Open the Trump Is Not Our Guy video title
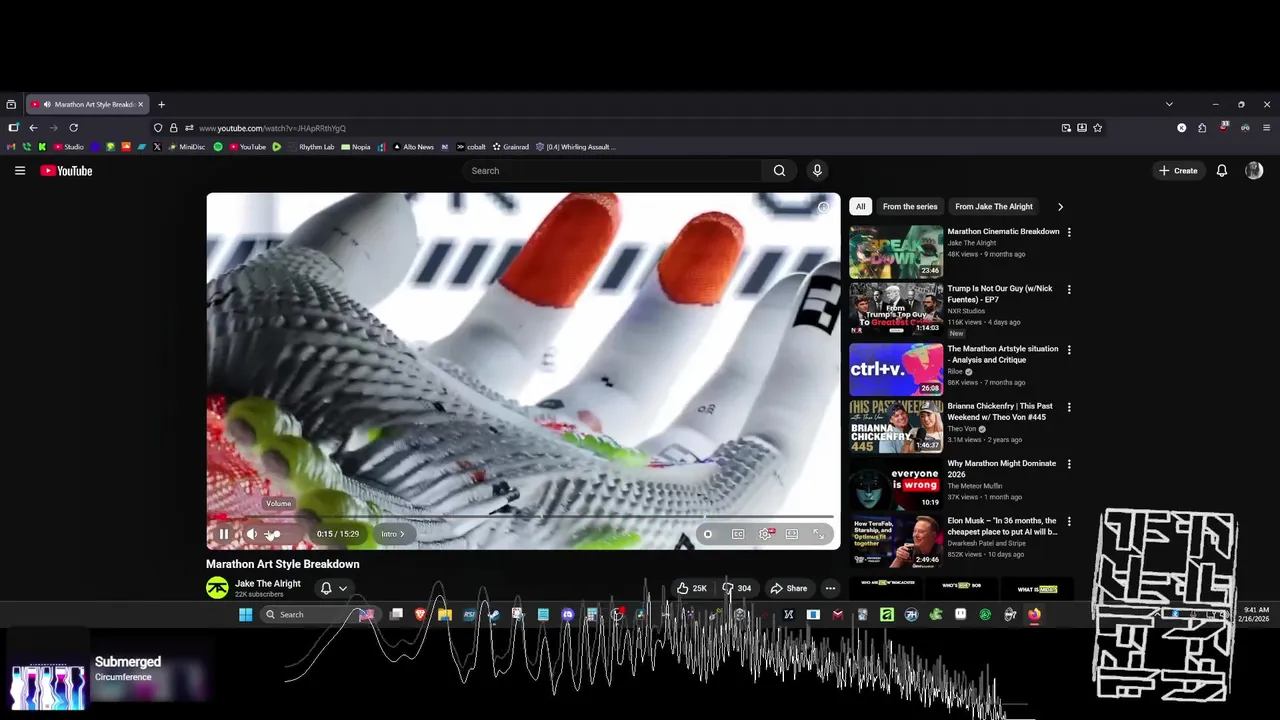1280x720 pixels. click(1000, 294)
